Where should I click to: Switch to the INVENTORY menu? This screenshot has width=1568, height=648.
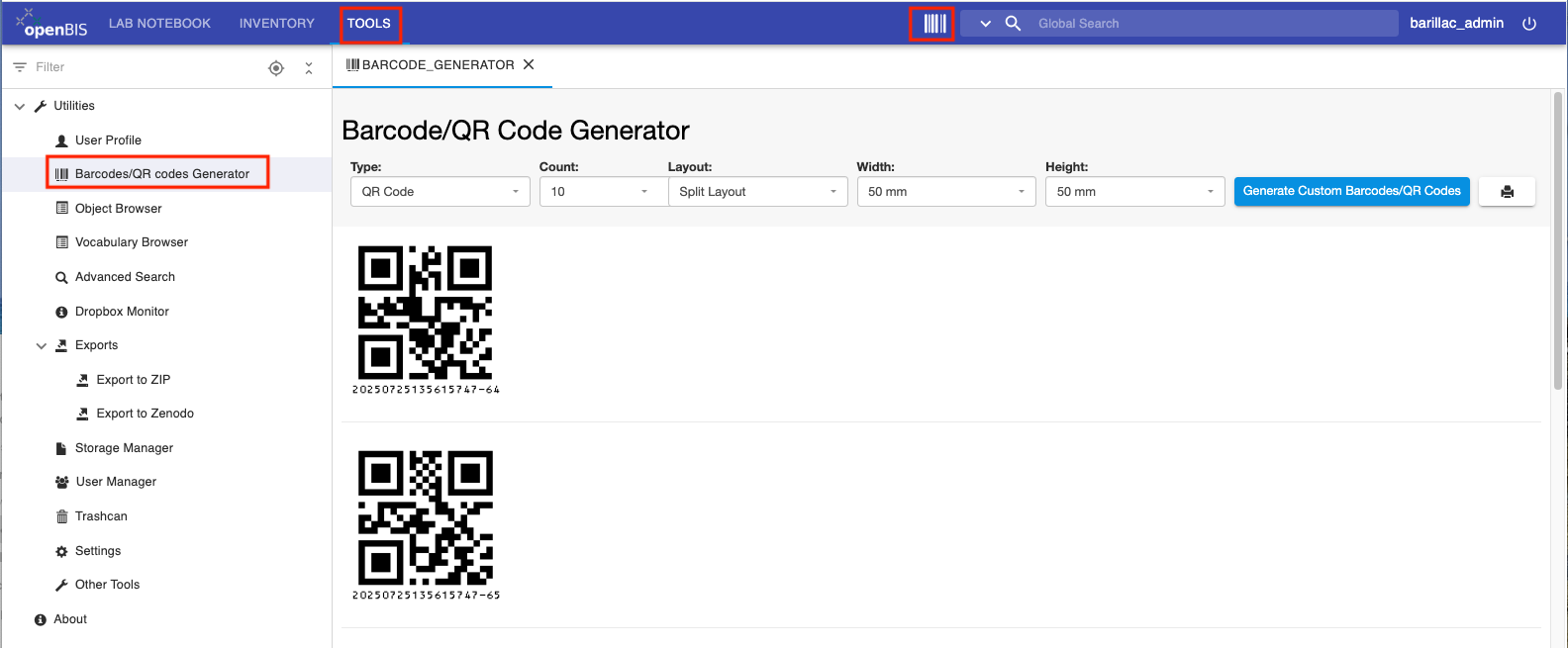276,23
